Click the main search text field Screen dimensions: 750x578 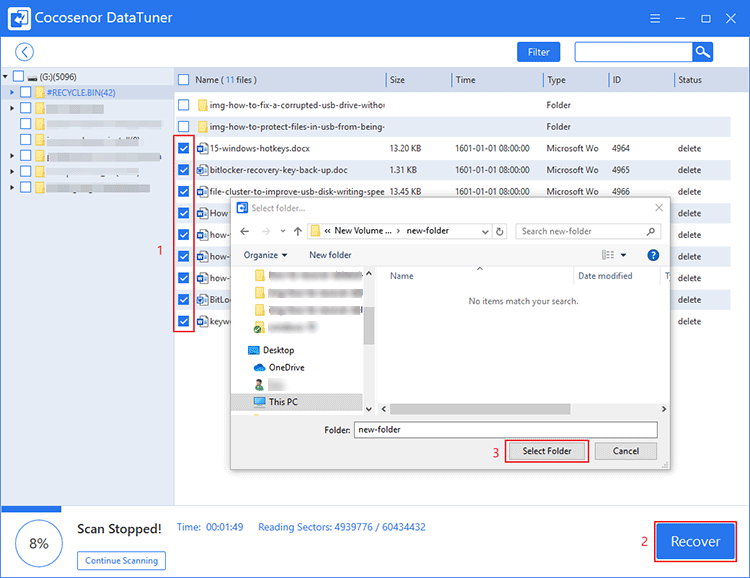click(x=633, y=52)
